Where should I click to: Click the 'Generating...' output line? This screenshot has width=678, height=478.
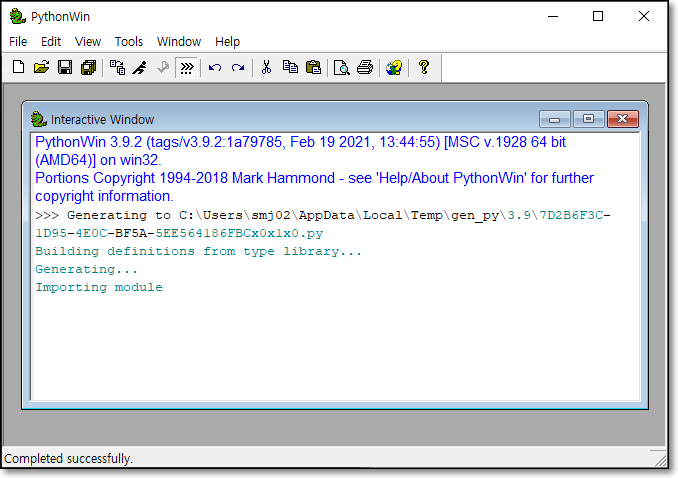tap(86, 269)
